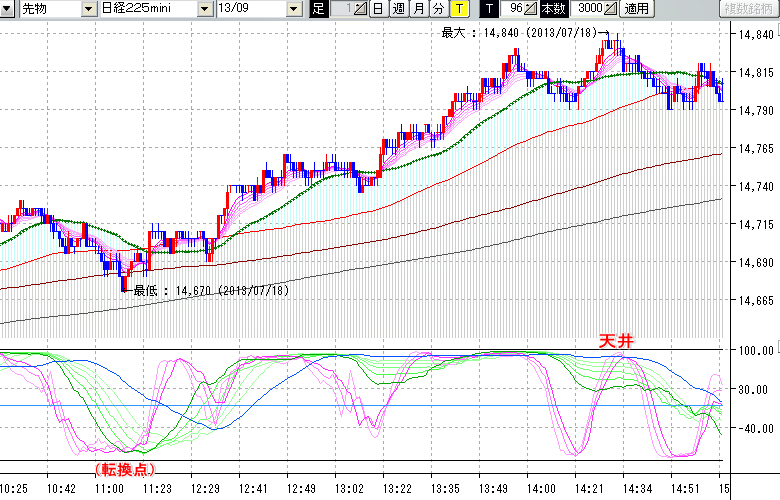Click the small arrow left of 先物
The height and width of the screenshot is (500, 780).
coord(7,9)
